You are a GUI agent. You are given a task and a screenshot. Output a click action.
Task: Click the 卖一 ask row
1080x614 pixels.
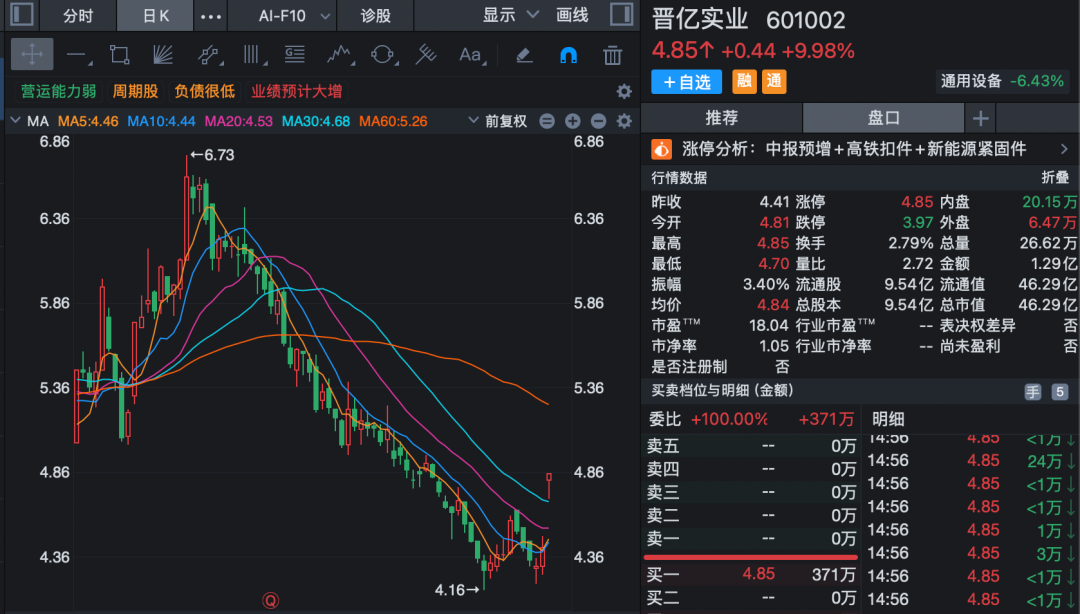click(751, 538)
